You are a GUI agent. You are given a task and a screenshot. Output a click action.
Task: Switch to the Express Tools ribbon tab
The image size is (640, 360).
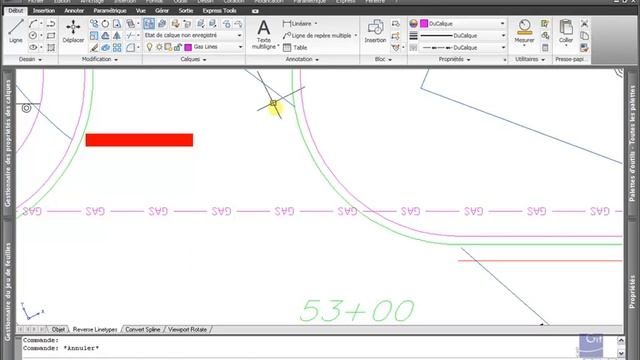coord(220,11)
